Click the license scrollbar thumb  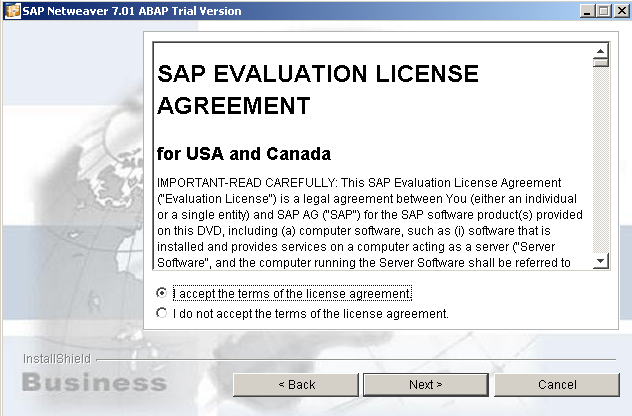[601, 62]
